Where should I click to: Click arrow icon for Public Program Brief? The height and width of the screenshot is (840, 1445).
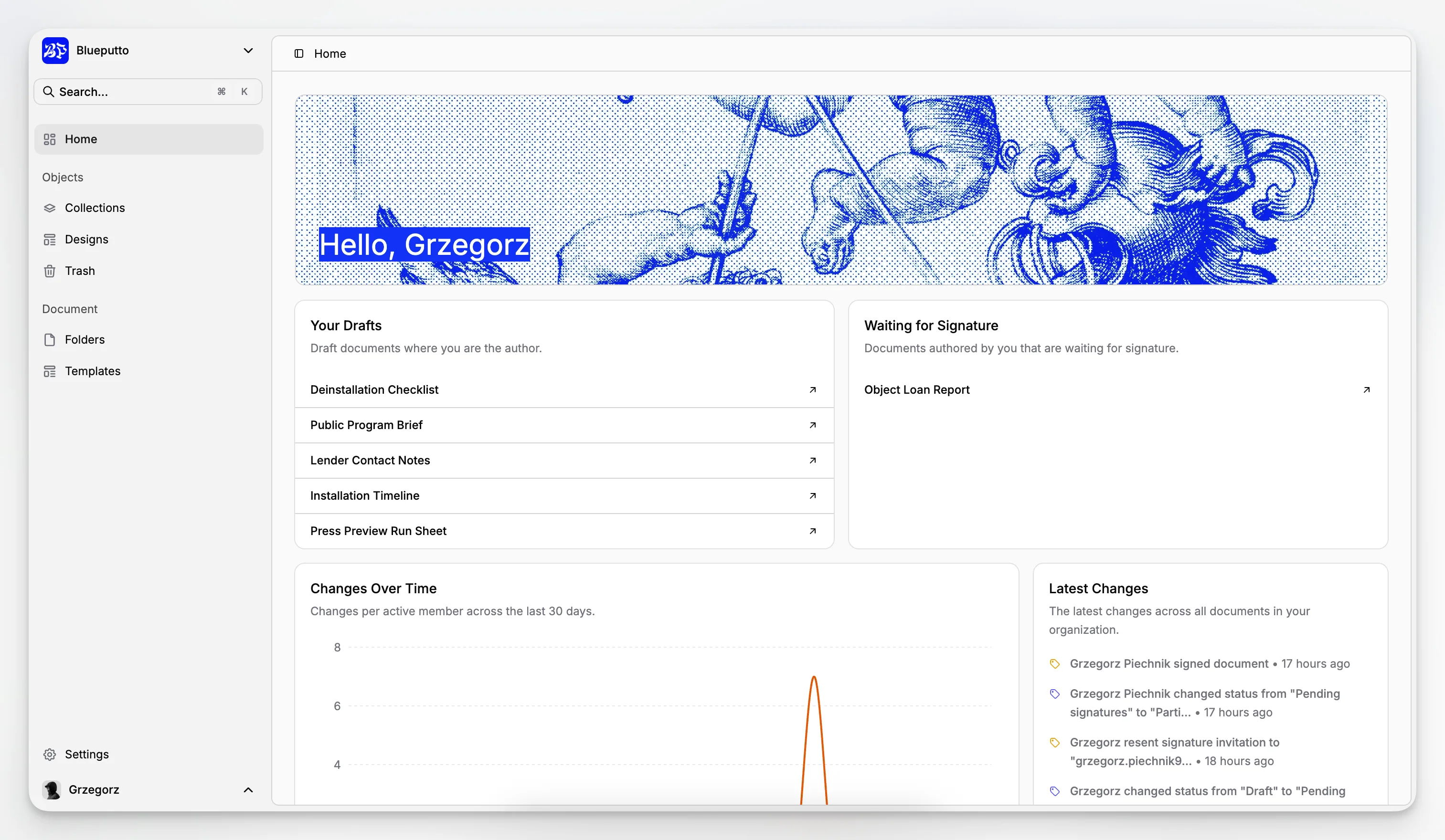tap(812, 425)
